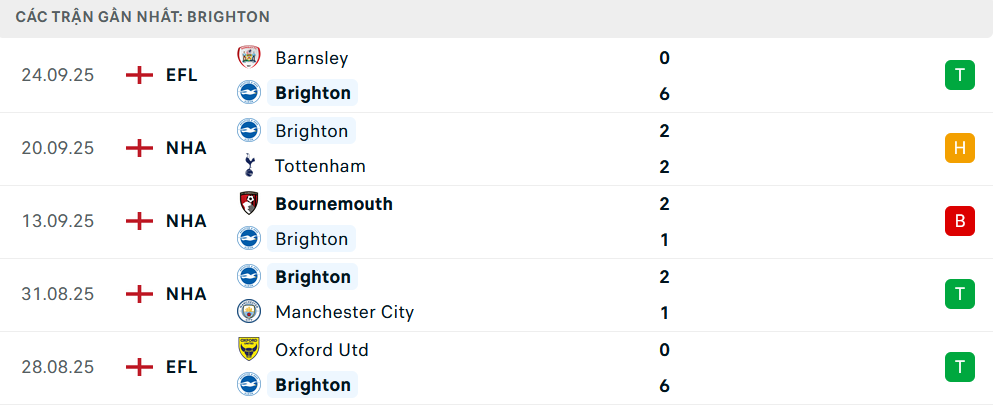The image size is (996, 406).
Task: Click England flag beside the 13.09.25 match
Action: point(140,221)
